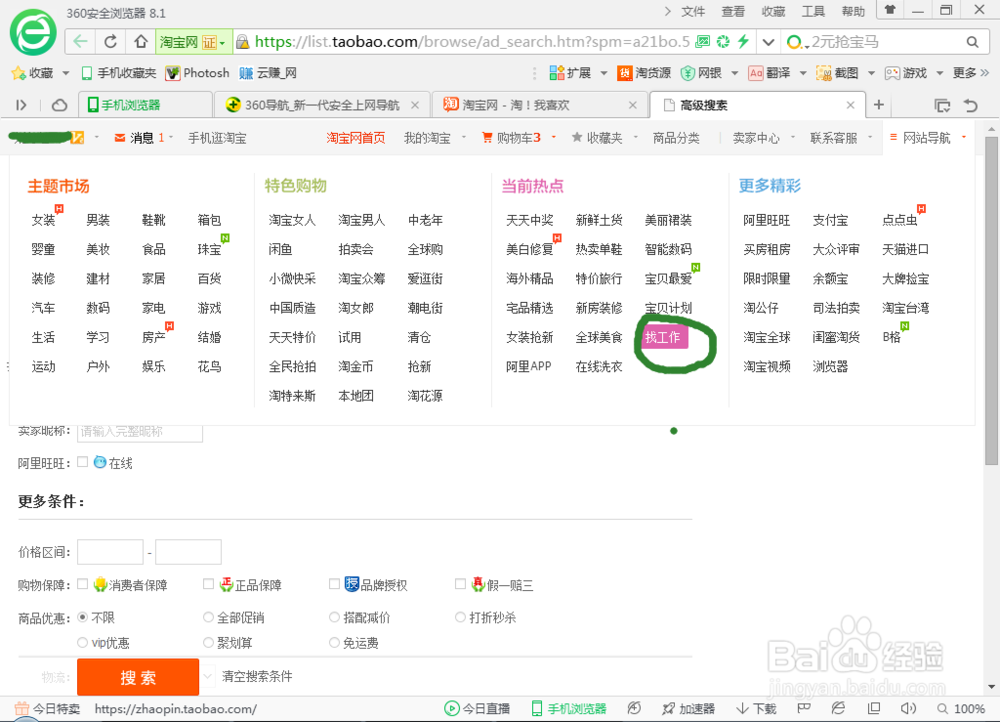Toggle the sidebar panel icon left of tabs
The width and height of the screenshot is (1000, 722).
point(22,105)
